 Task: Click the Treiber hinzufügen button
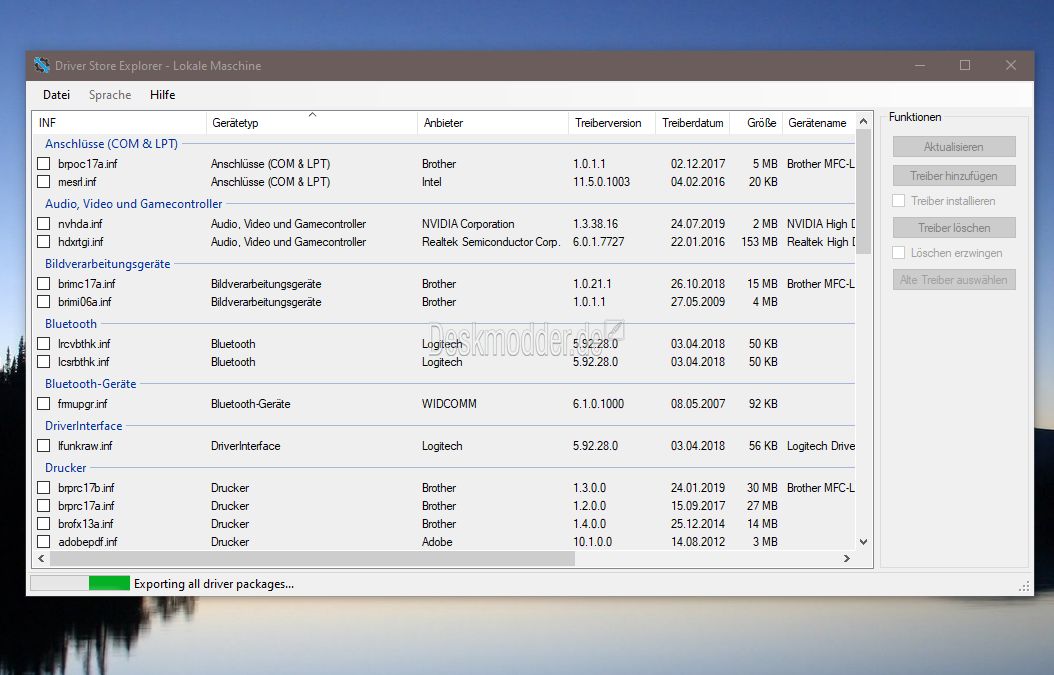point(954,175)
